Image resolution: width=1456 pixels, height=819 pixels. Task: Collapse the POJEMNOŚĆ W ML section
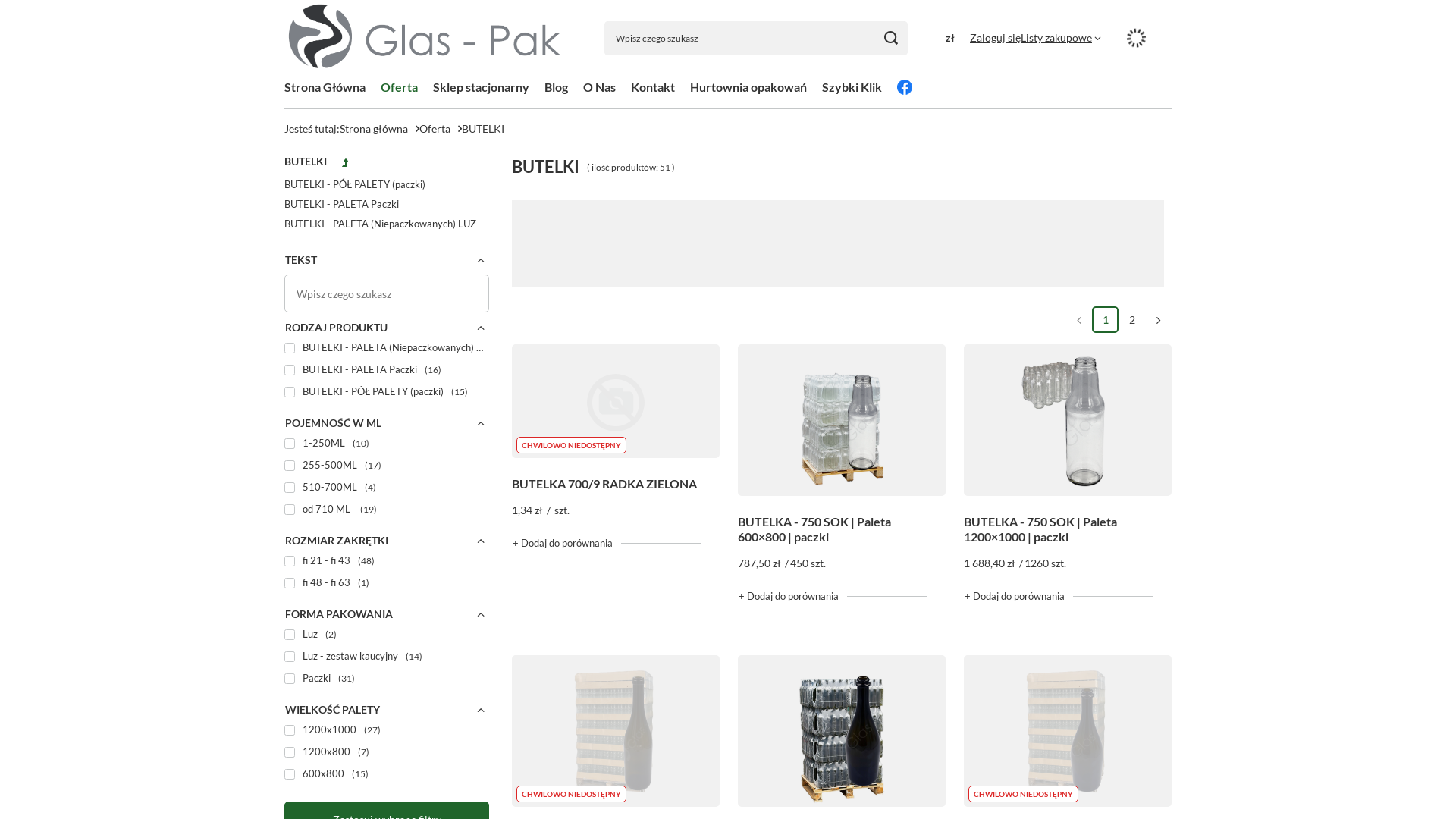click(480, 424)
